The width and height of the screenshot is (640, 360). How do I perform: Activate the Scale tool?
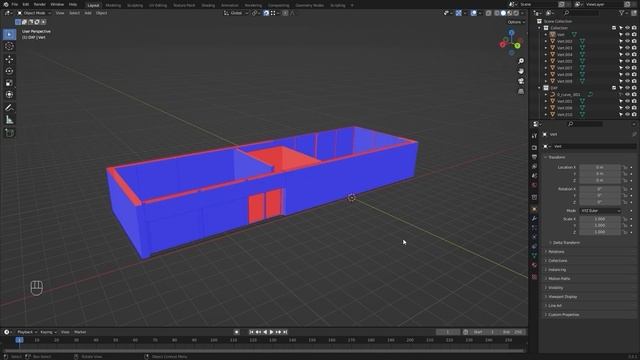click(9, 83)
